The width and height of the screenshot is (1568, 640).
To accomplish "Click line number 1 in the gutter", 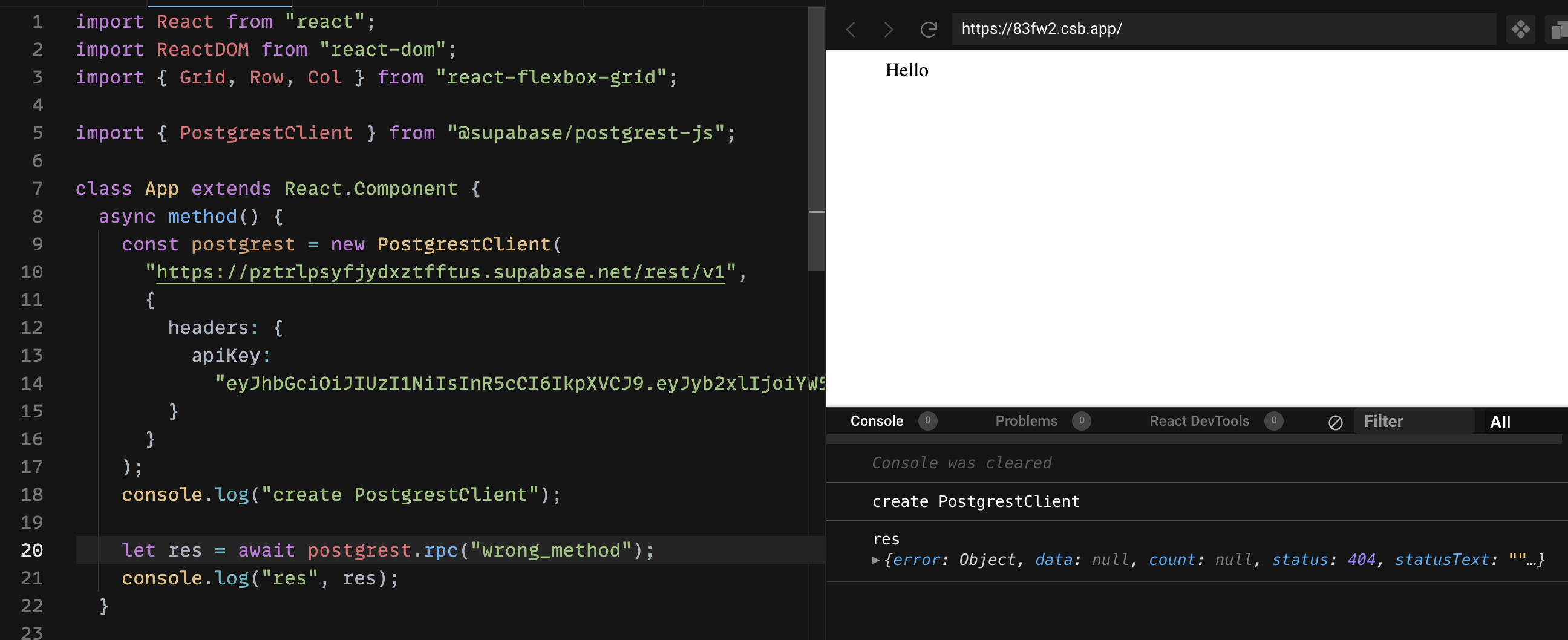I will click(37, 22).
